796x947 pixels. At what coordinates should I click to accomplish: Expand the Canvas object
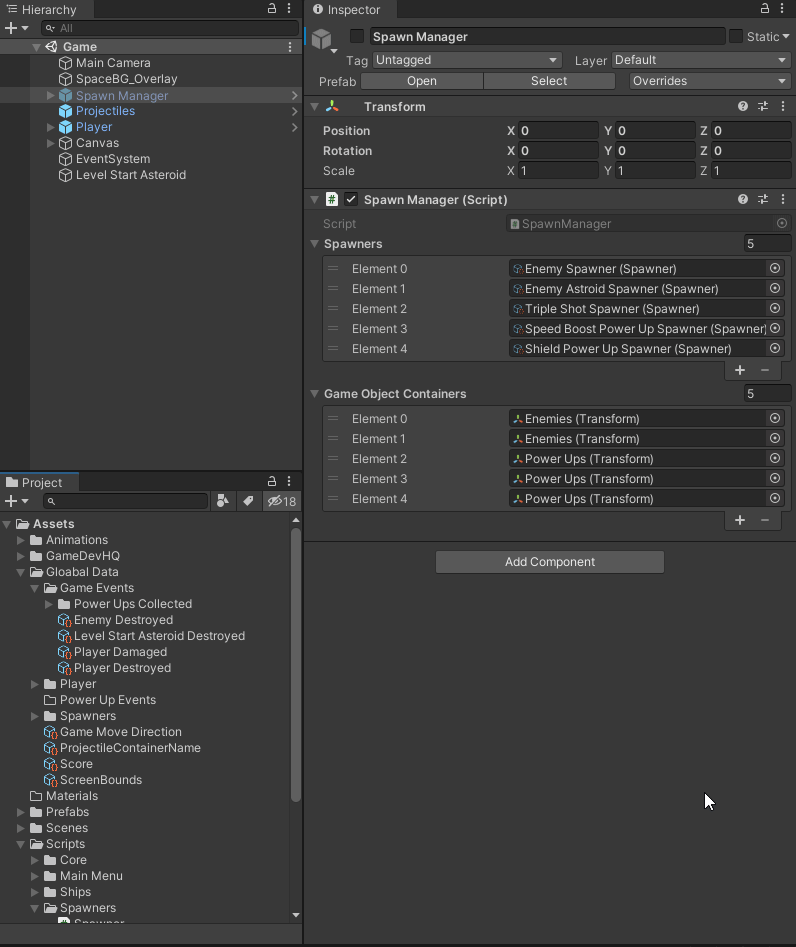(51, 143)
